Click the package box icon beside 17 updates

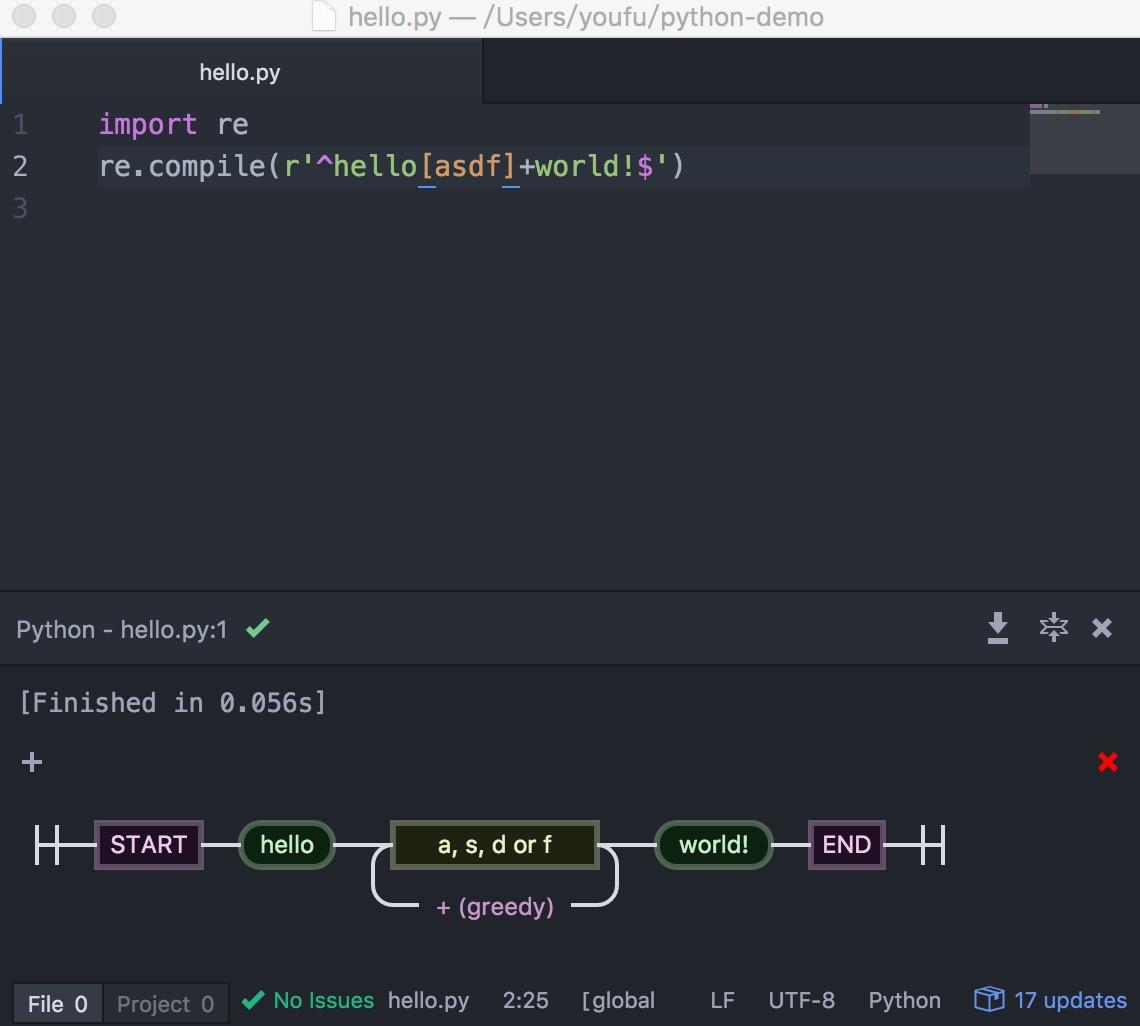(989, 999)
